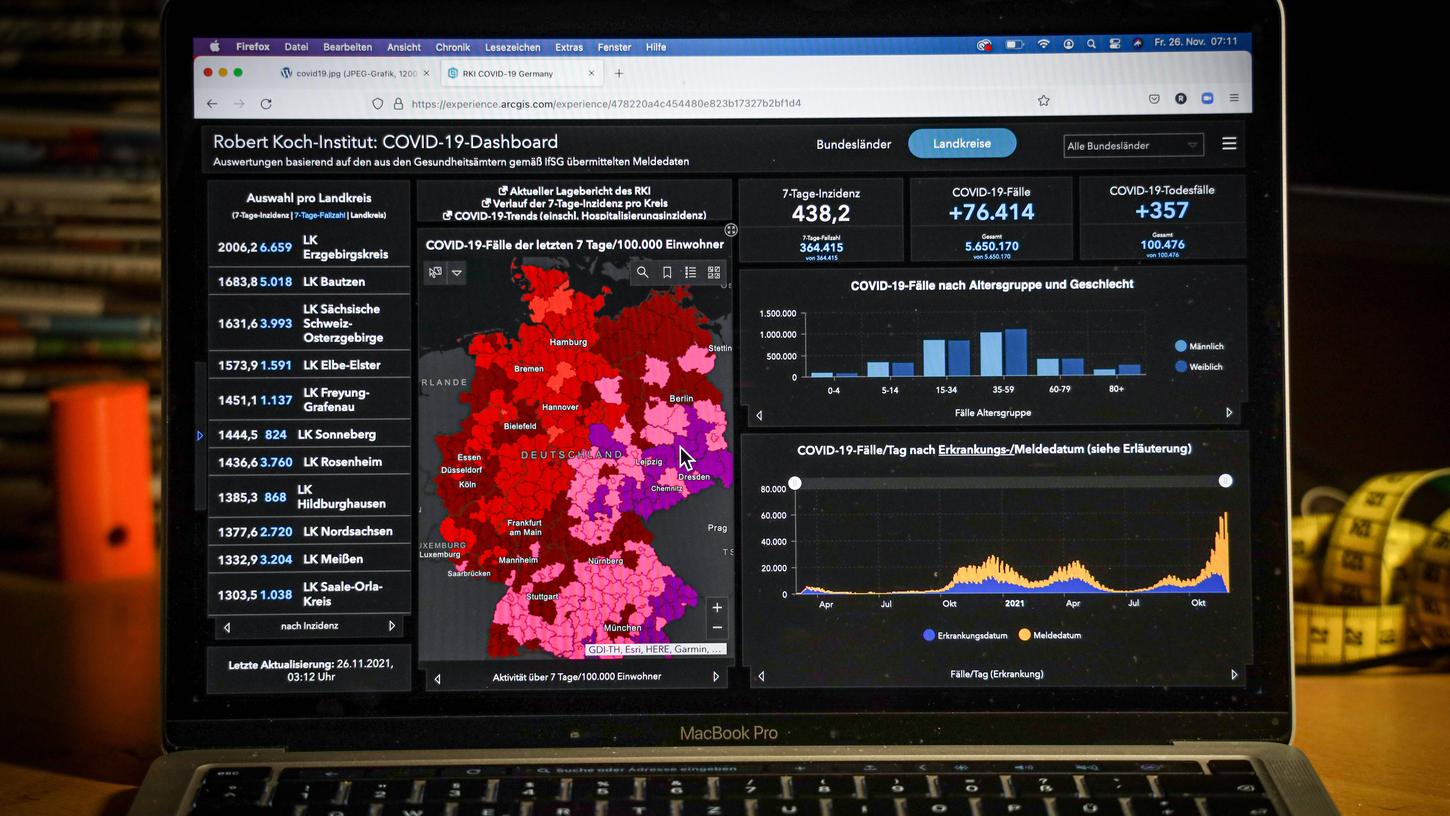Click the battery status icon
This screenshot has height=816, width=1450.
1013,45
